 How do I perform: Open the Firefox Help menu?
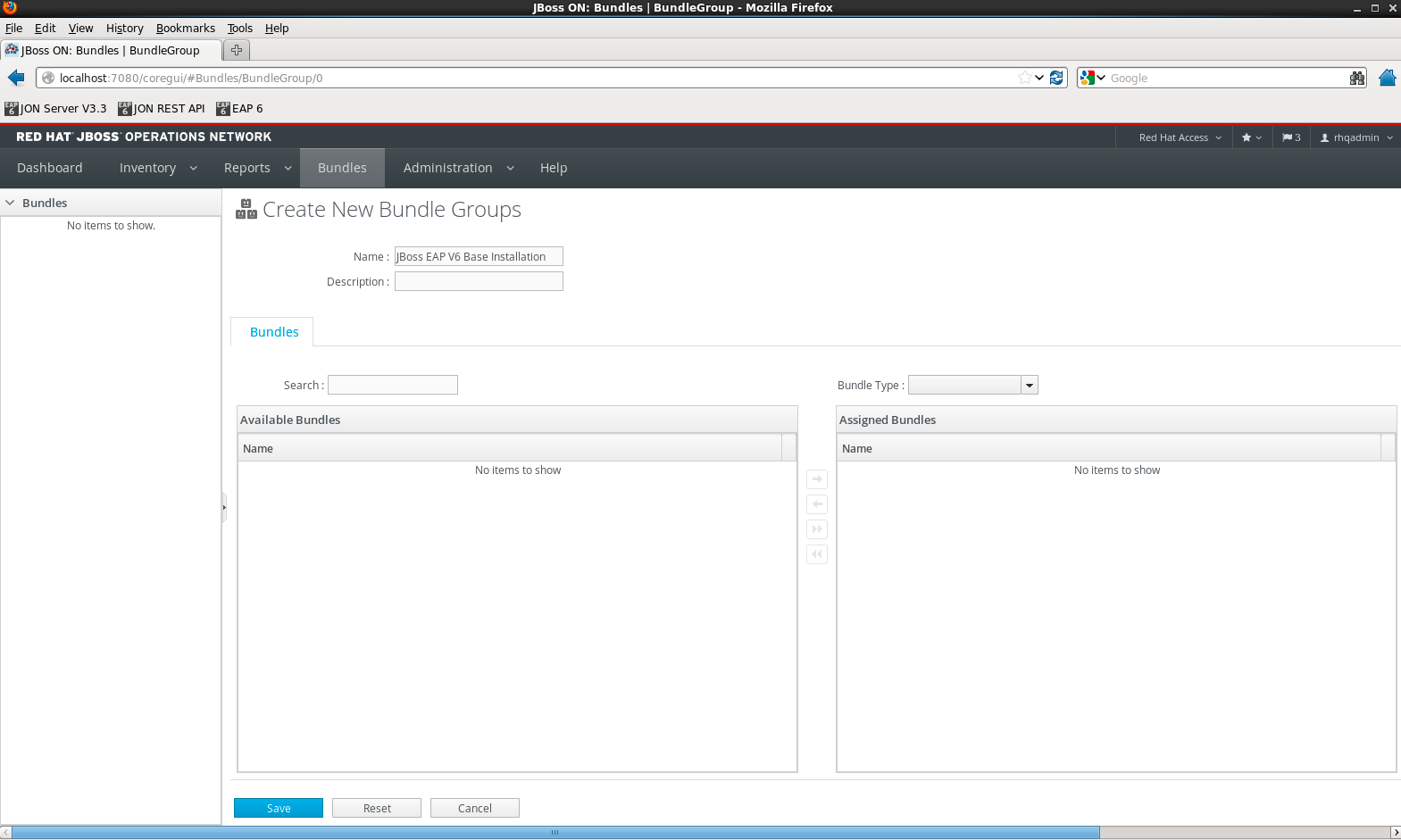click(x=277, y=29)
